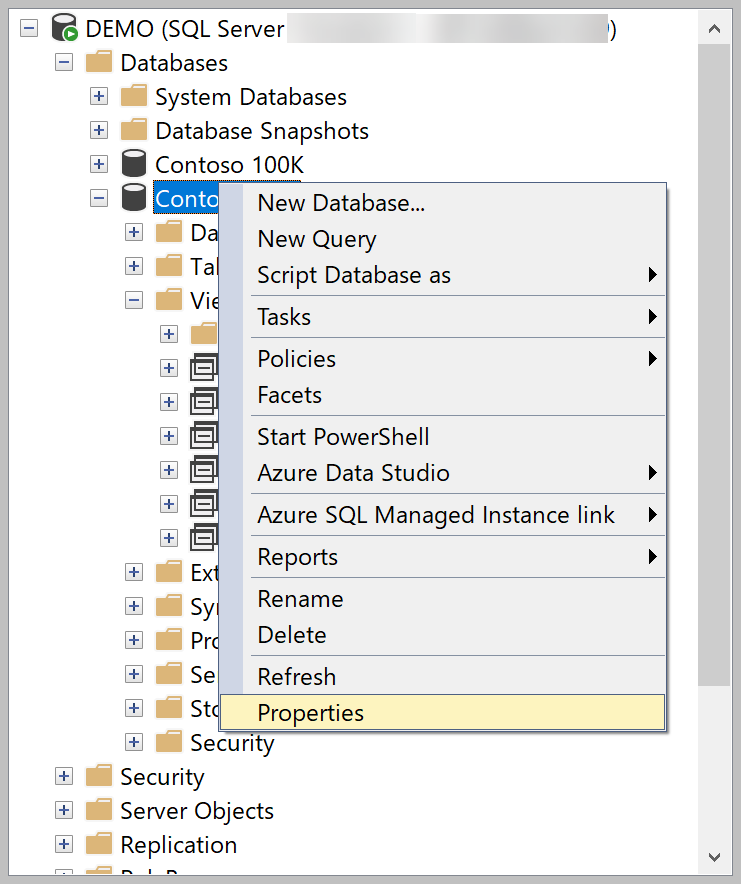Viewport: 741px width, 884px height.
Task: Open the Azure Data Studio submenu
Action: (442, 473)
